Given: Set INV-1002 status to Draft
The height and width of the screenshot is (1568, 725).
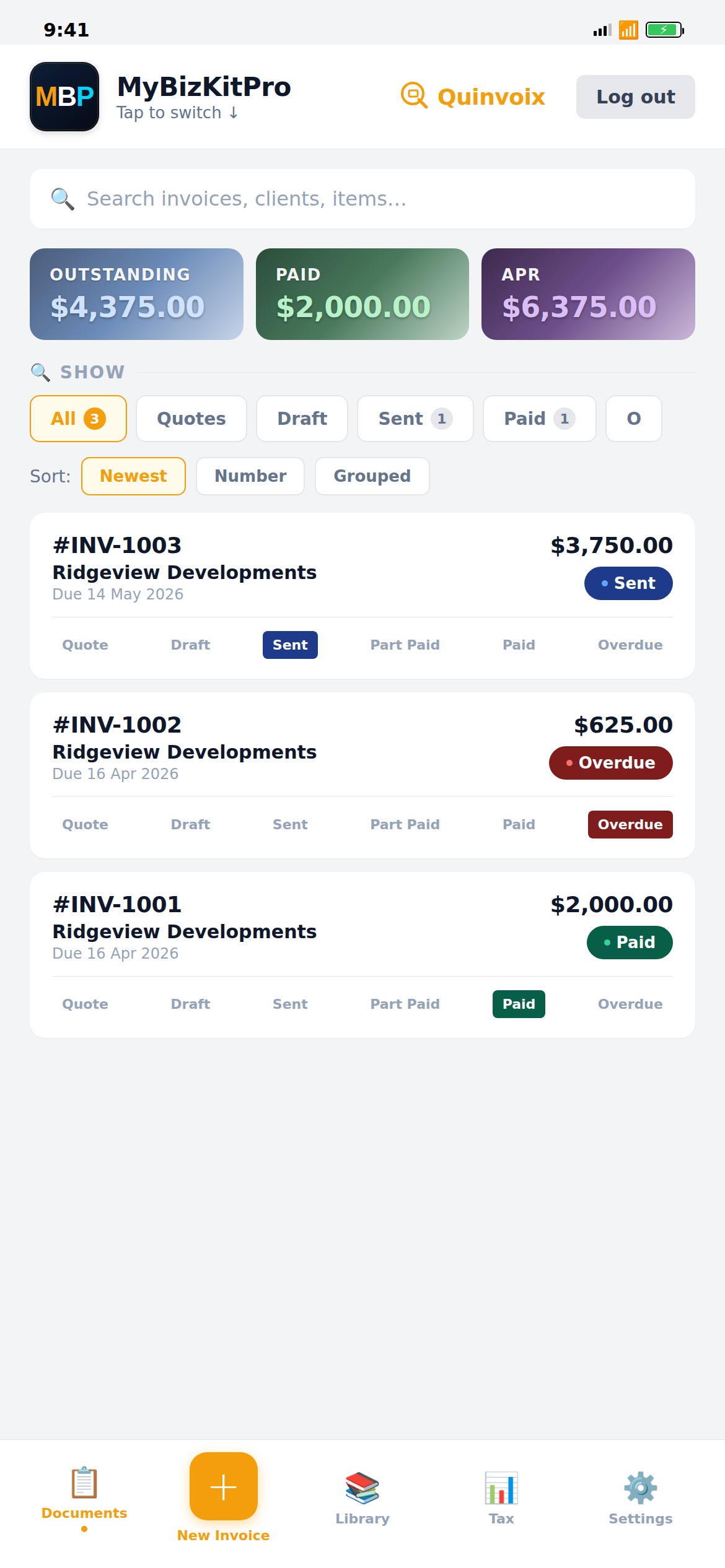Looking at the screenshot, I should tap(190, 825).
